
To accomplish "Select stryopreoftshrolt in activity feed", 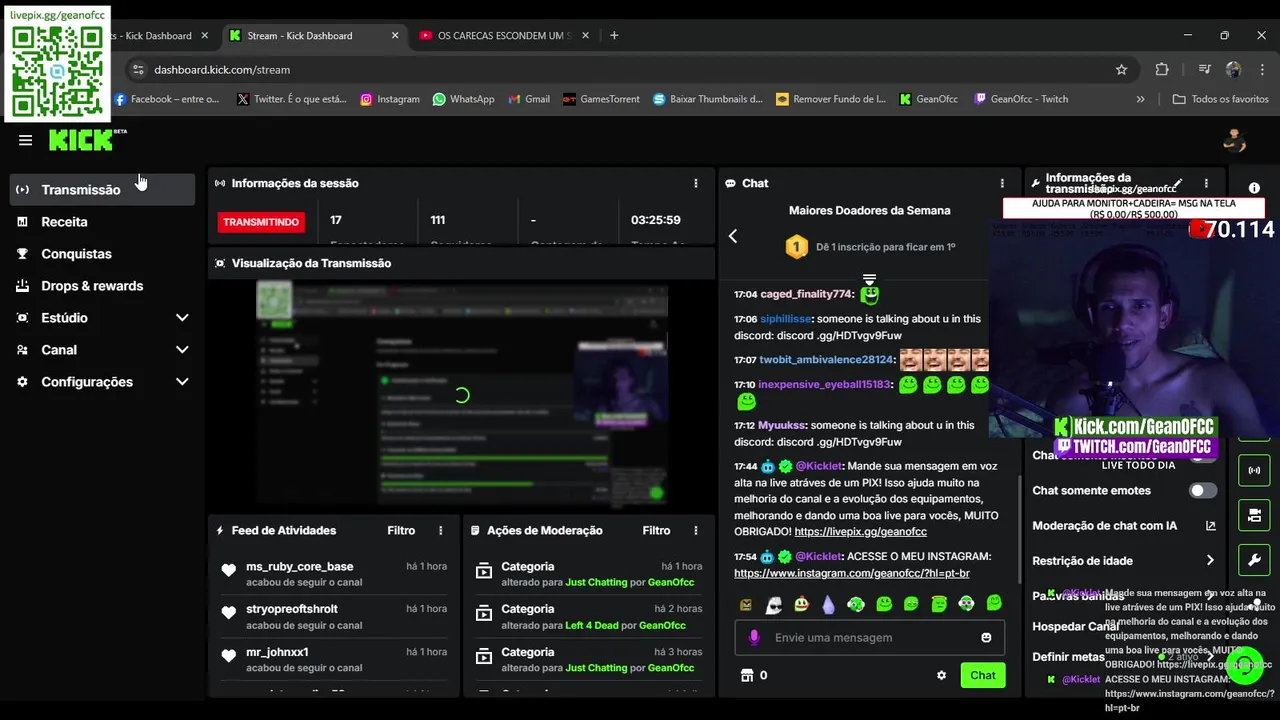I will [292, 609].
